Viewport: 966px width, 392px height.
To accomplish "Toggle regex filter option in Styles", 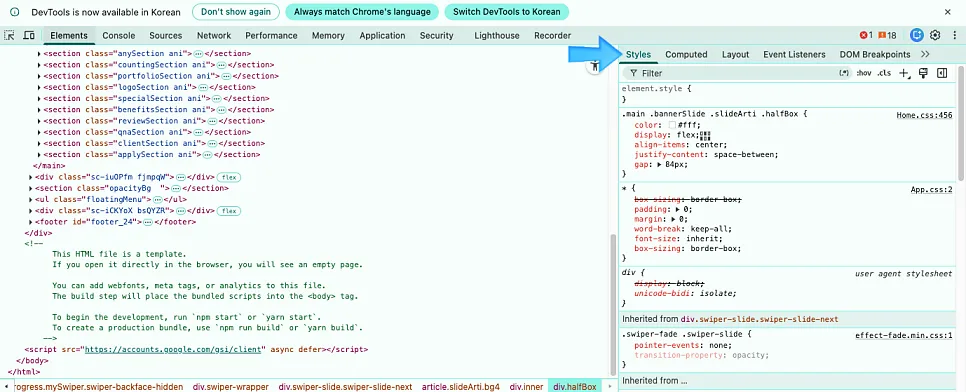I will tap(843, 73).
